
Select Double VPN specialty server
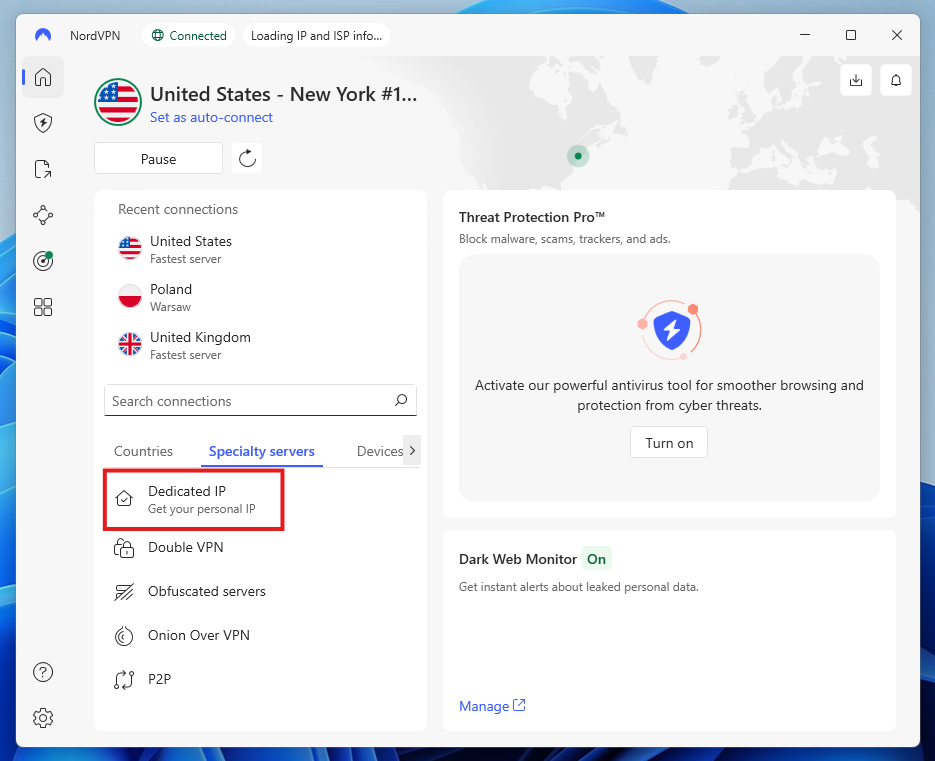pyautogui.click(x=260, y=547)
